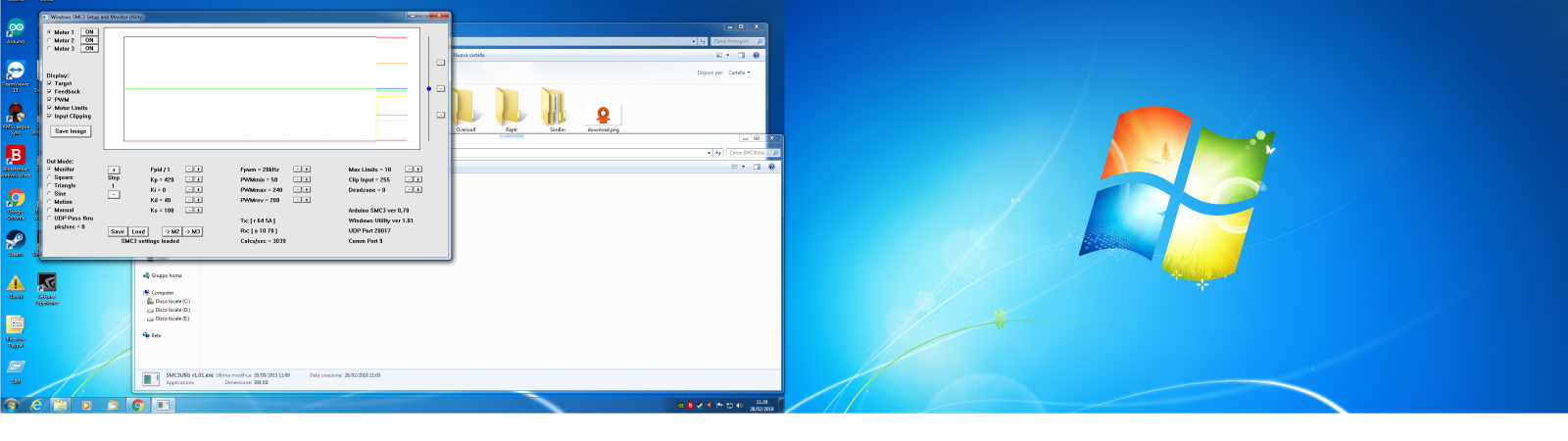Save the current graph image

[x=71, y=130]
